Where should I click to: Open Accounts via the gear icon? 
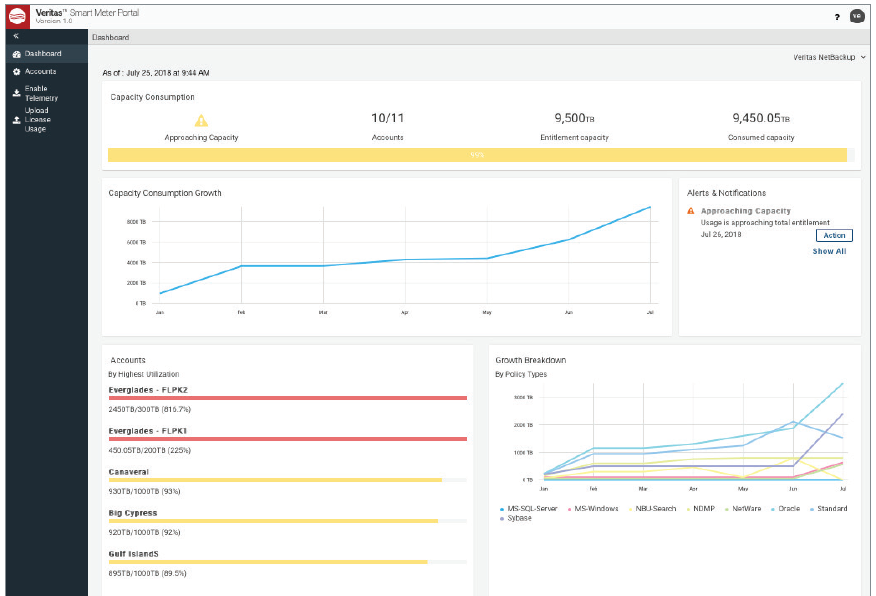click(14, 71)
